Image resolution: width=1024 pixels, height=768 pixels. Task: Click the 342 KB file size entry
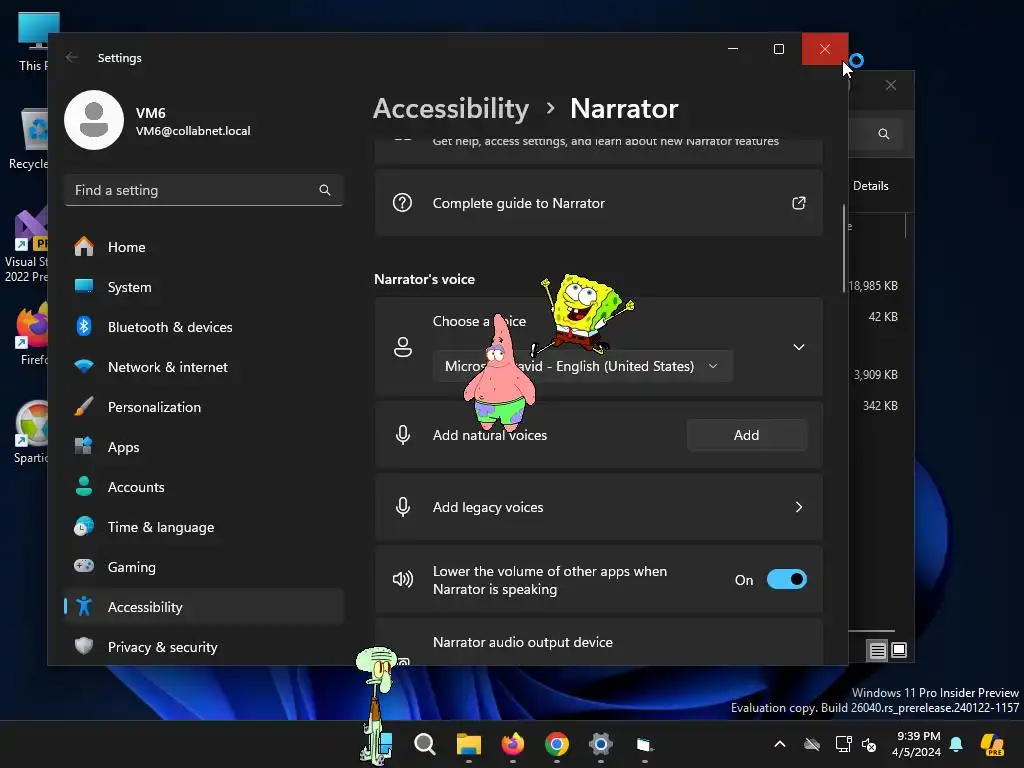[x=880, y=406]
